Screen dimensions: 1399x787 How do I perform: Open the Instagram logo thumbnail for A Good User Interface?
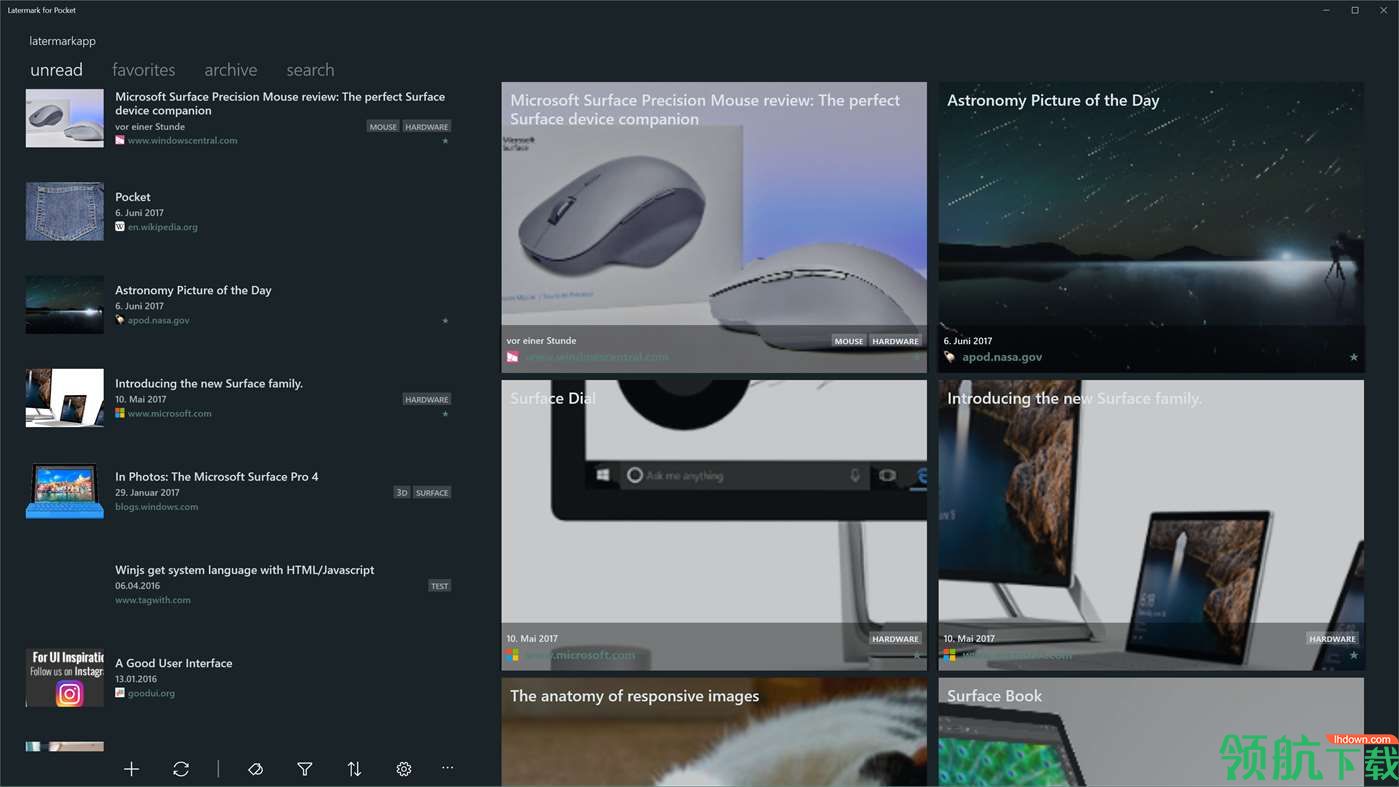(65, 677)
